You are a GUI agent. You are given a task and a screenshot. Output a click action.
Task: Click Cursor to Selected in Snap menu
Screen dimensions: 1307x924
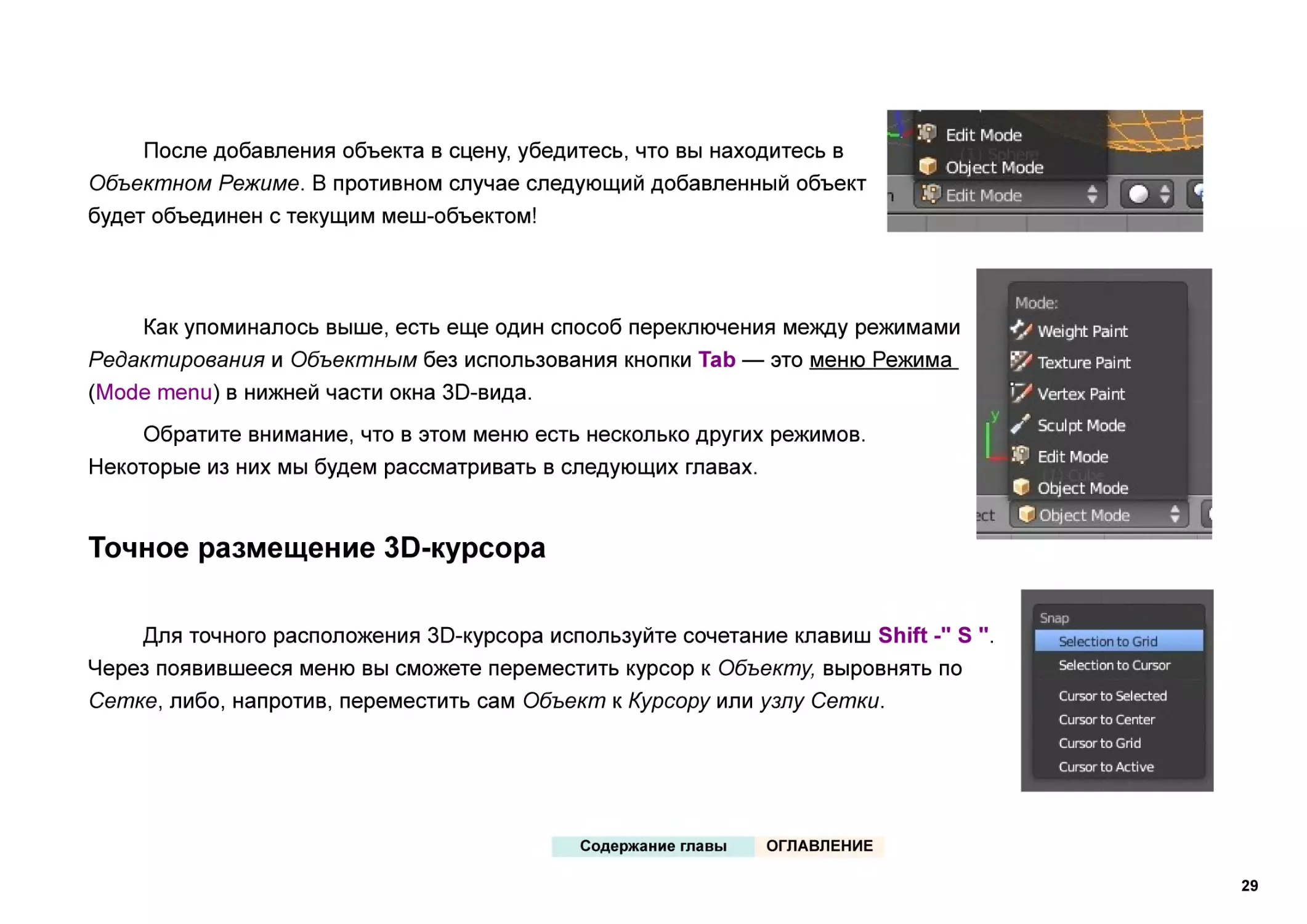click(x=1119, y=695)
